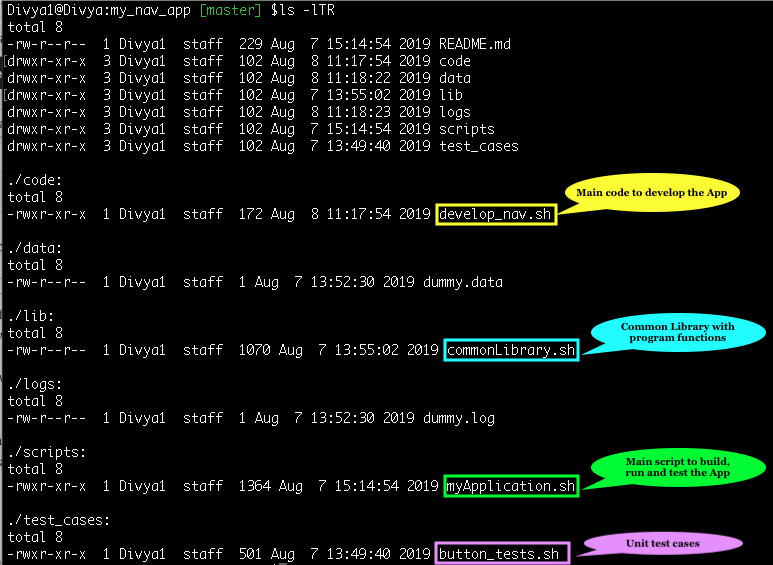Screen dimensions: 773x565
Task: Click the './scripts:' directory header
Action: click(x=46, y=452)
